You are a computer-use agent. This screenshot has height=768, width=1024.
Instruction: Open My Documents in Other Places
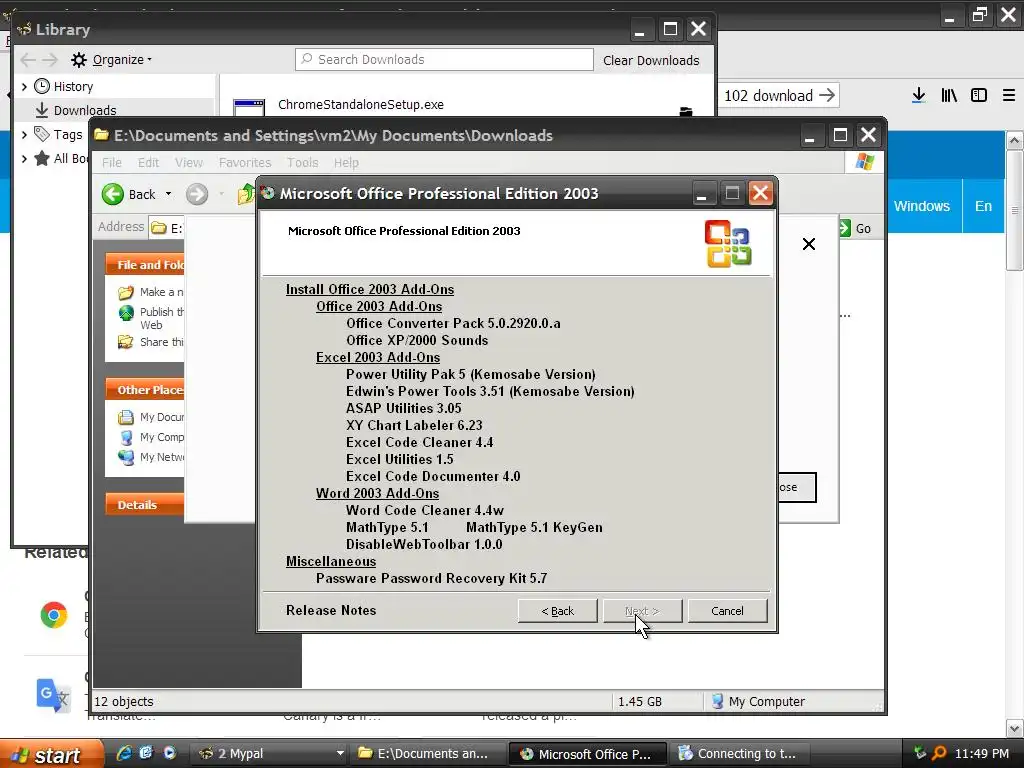[152, 417]
